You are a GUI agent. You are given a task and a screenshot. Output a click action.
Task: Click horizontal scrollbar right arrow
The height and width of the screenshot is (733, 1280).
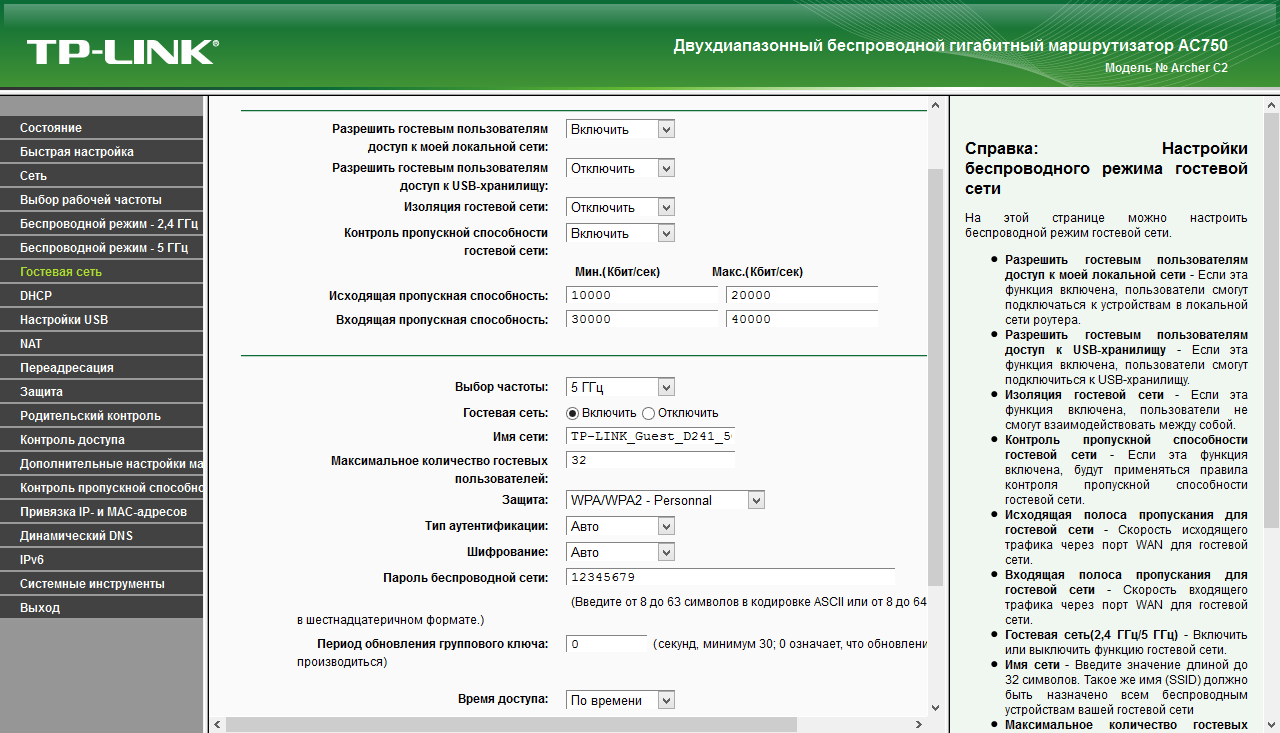920,724
